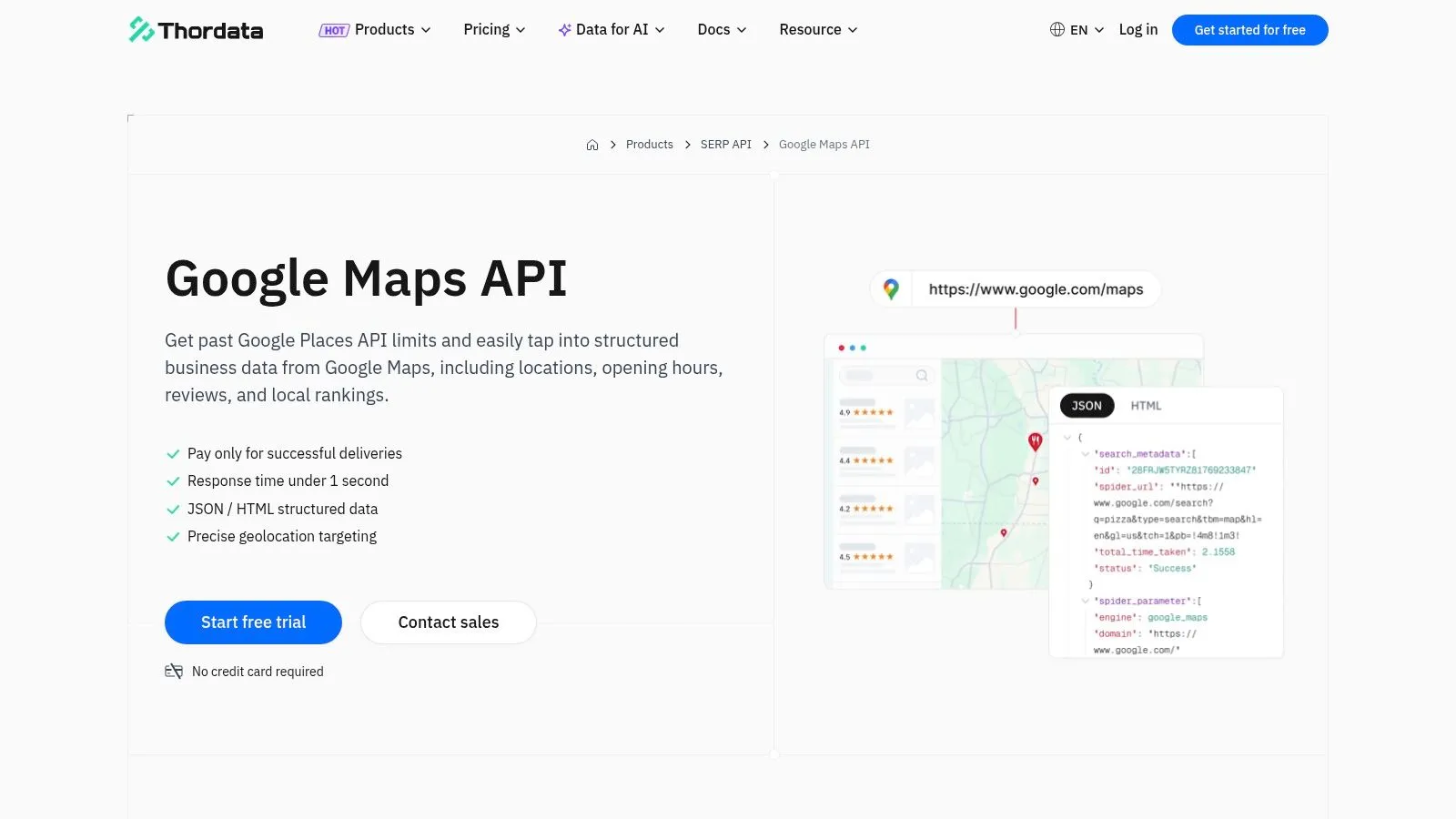This screenshot has height=819, width=1456.
Task: Expand the Resource dropdown menu
Action: 818,30
